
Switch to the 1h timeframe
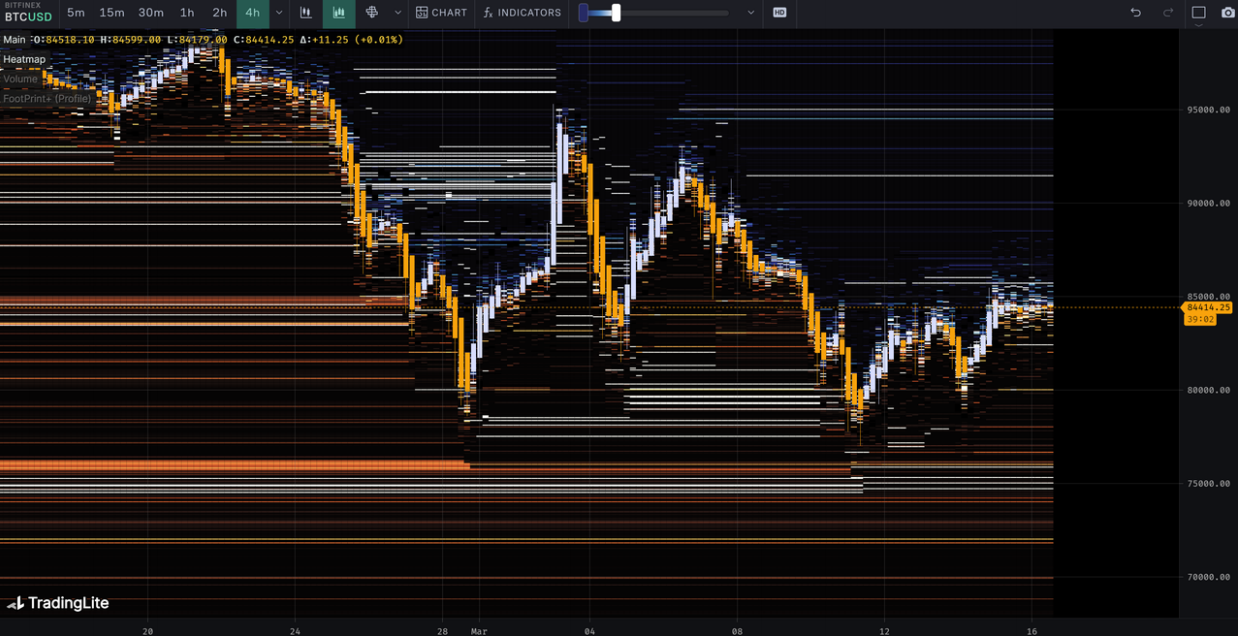pyautogui.click(x=187, y=13)
